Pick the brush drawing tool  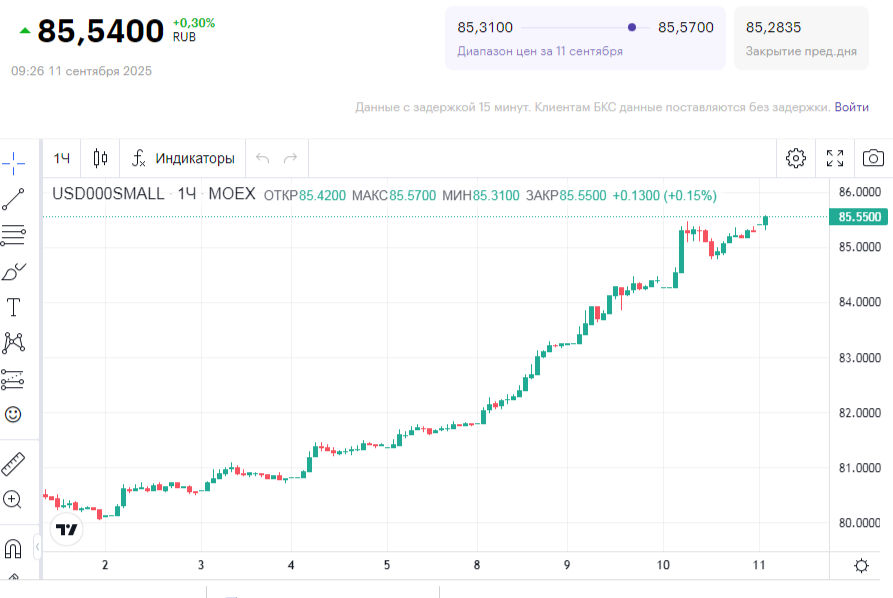(x=14, y=271)
